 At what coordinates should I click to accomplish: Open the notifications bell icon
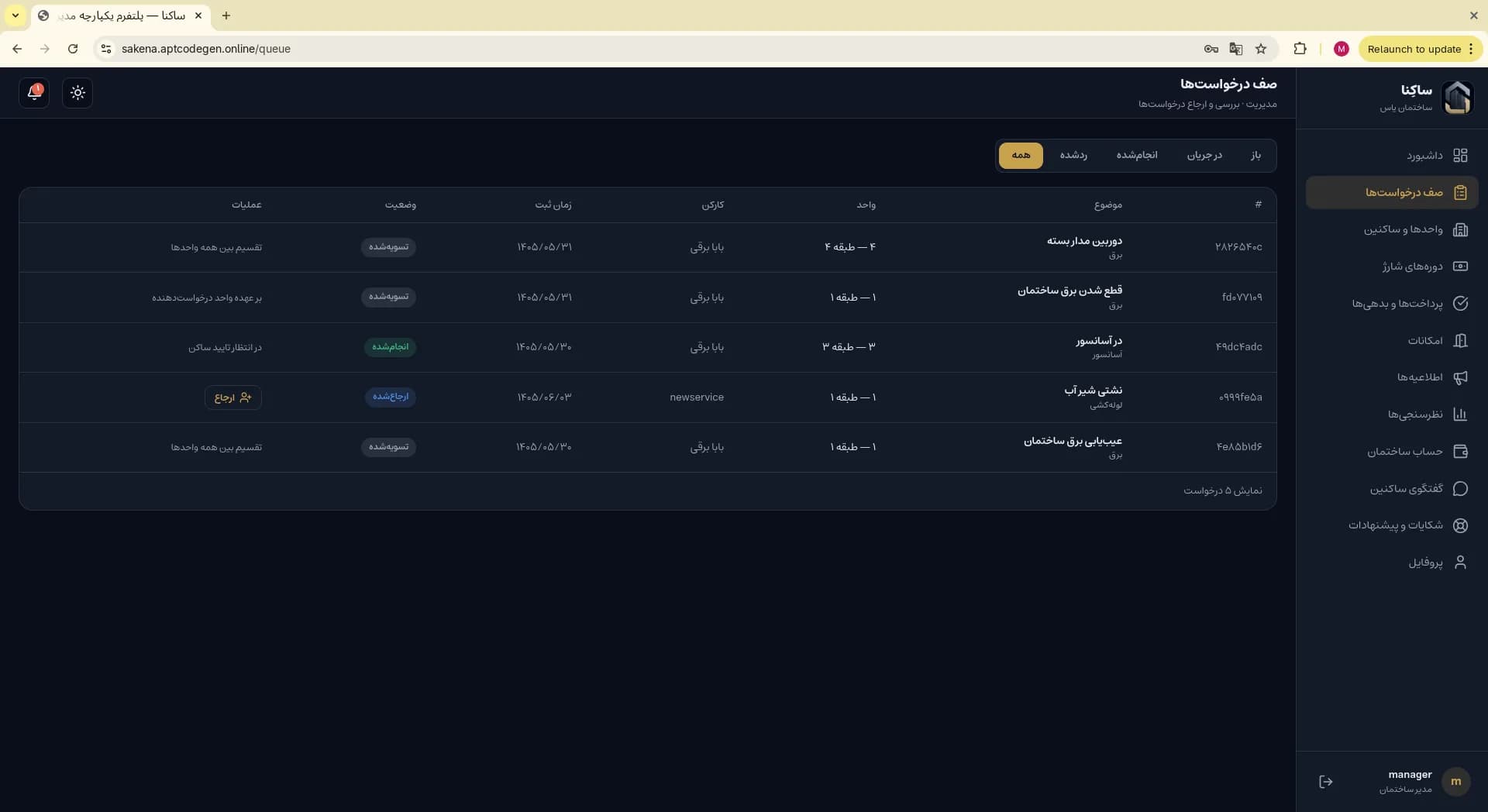(x=34, y=93)
